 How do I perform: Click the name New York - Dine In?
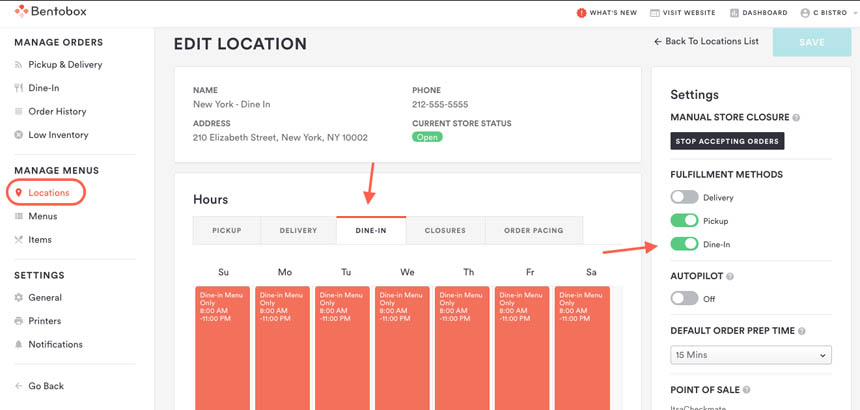[x=231, y=104]
